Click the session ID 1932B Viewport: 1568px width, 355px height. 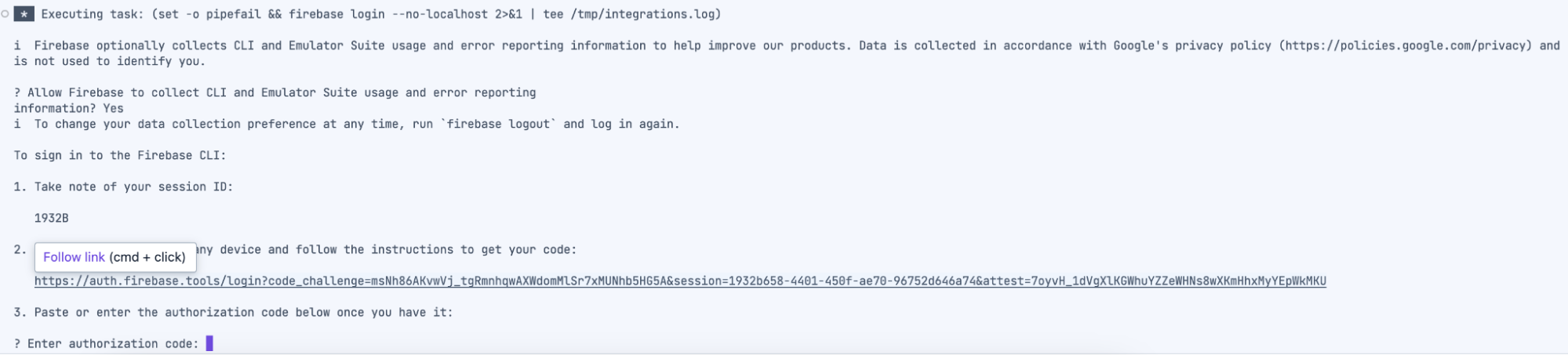pos(51,218)
